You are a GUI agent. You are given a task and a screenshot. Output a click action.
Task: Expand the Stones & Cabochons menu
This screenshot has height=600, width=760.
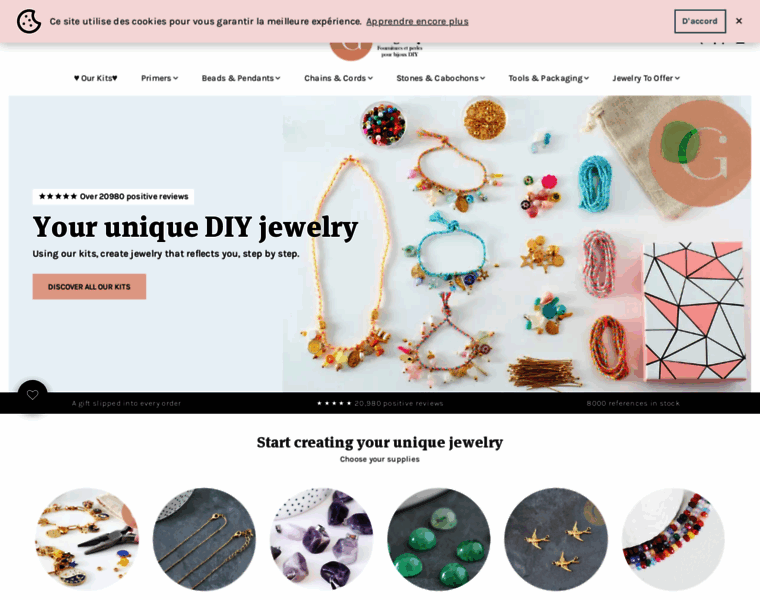coord(441,78)
